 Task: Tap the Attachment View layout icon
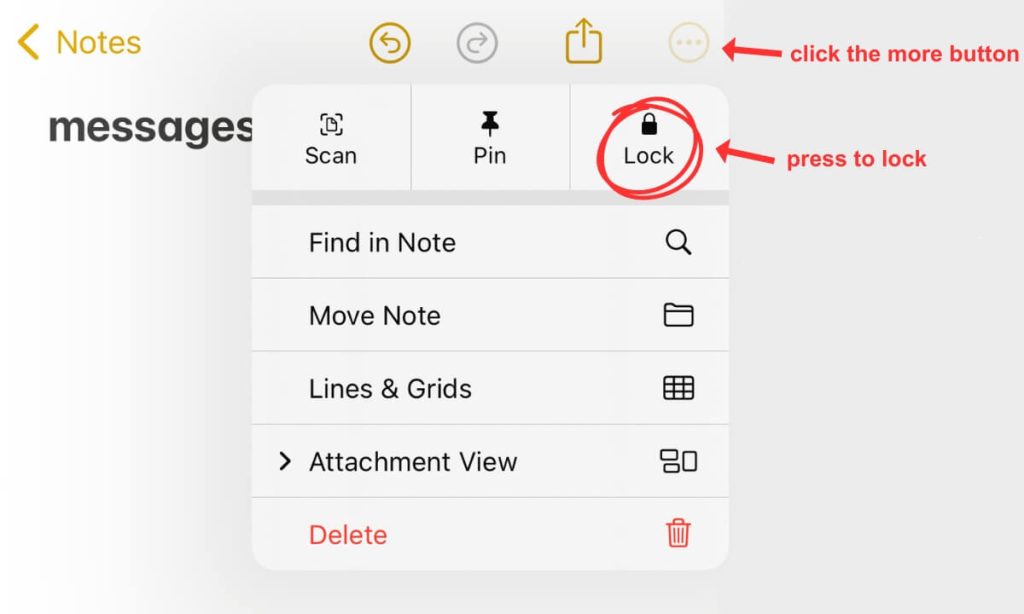click(x=678, y=461)
